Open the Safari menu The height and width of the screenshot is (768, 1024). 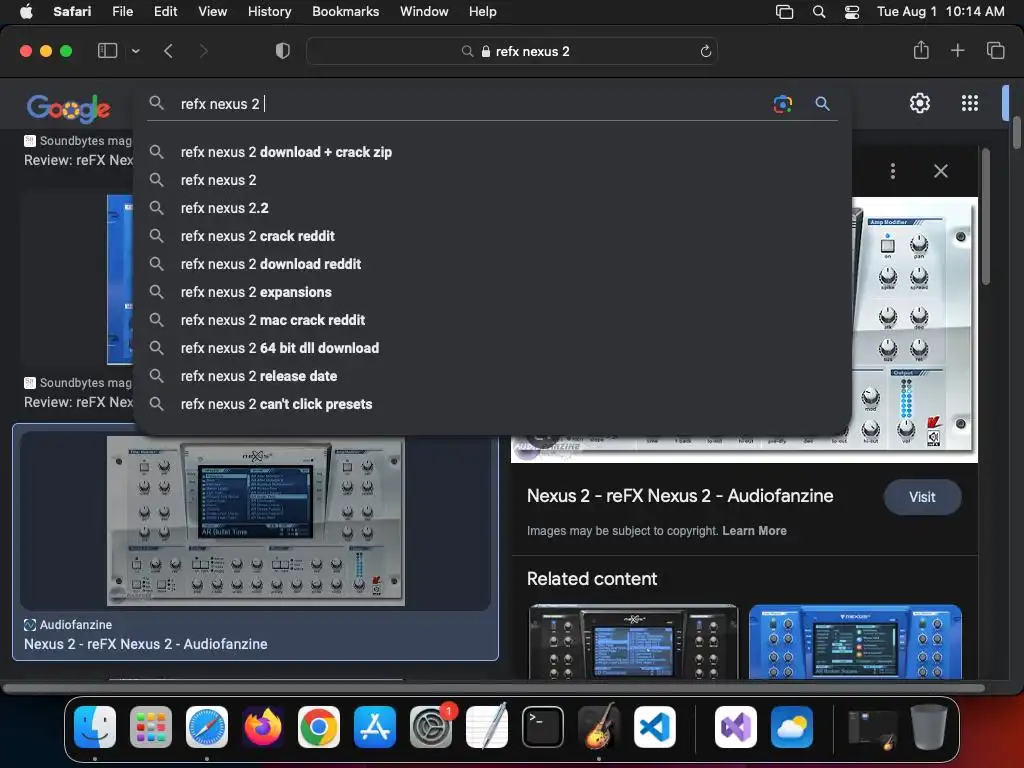[x=72, y=11]
